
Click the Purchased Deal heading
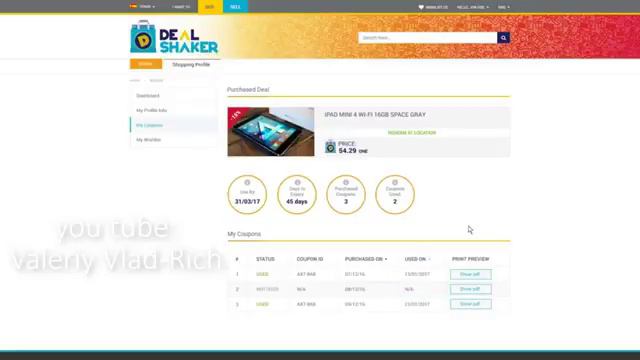pyautogui.click(x=248, y=89)
